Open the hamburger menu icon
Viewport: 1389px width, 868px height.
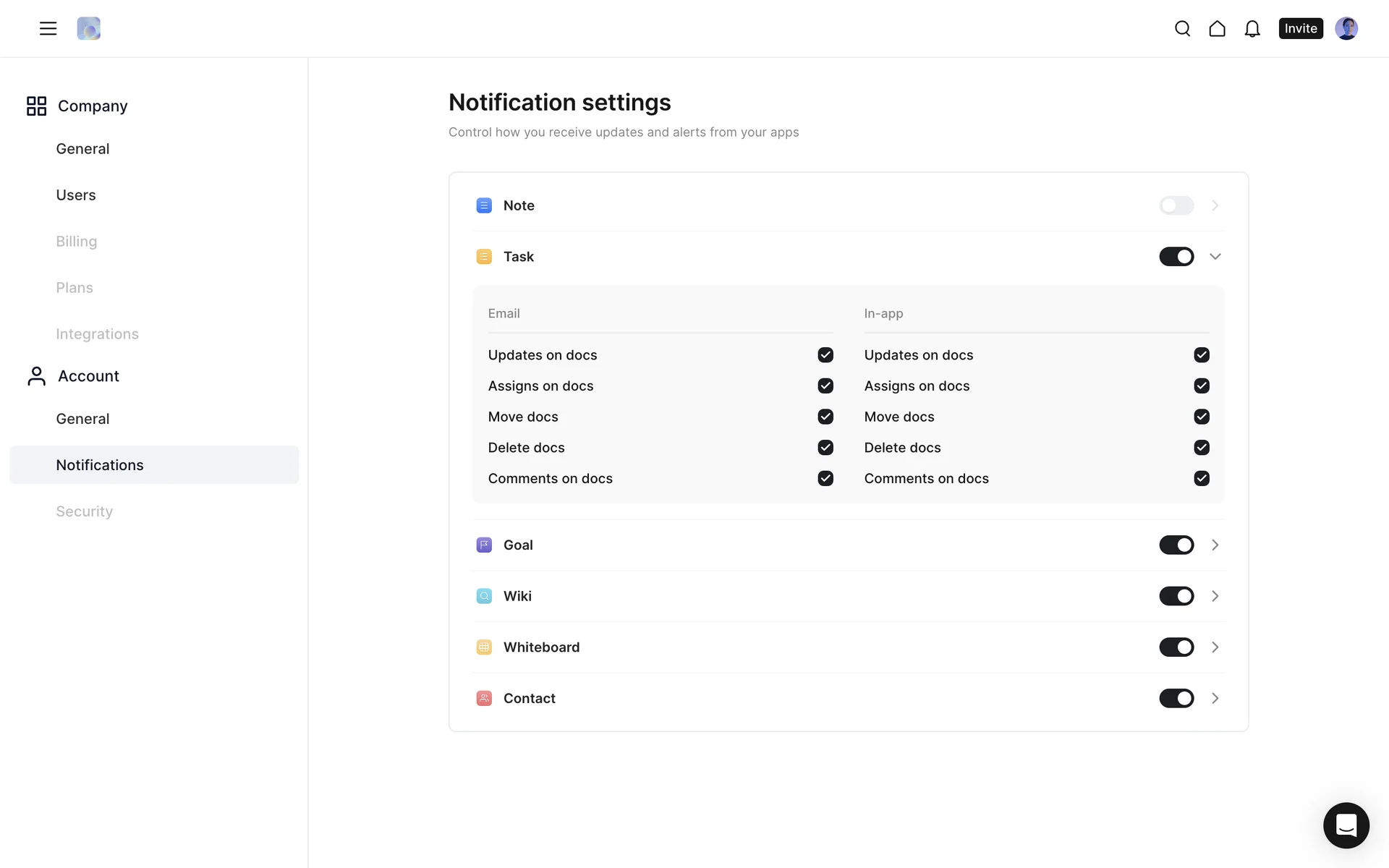(x=48, y=28)
